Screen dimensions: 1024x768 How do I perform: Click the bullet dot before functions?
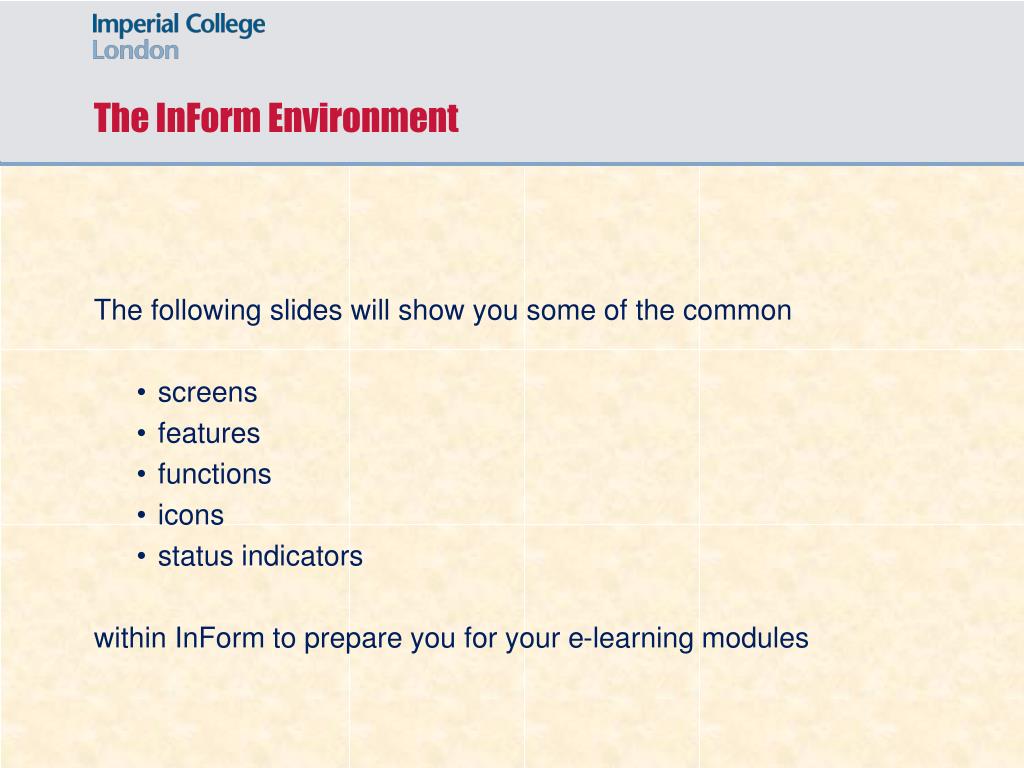pyautogui.click(x=141, y=475)
